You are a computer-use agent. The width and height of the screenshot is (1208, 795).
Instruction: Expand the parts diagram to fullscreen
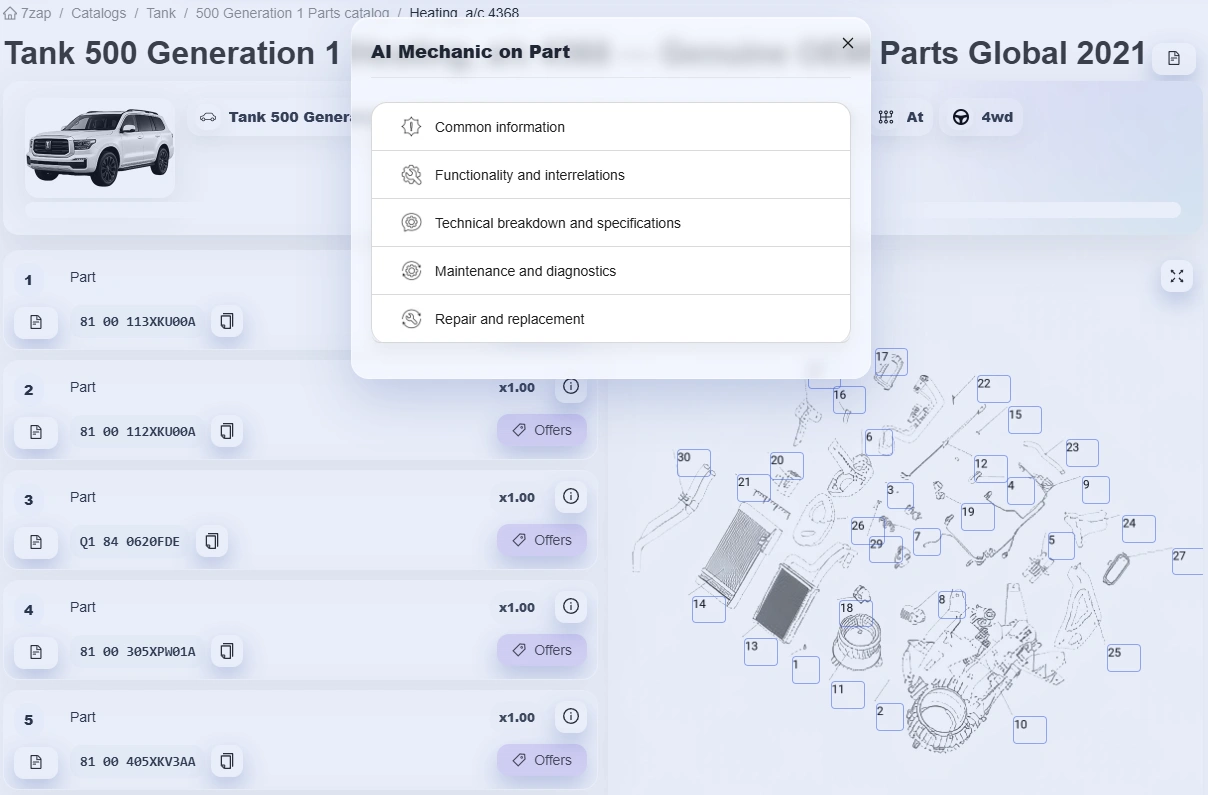pyautogui.click(x=1177, y=276)
